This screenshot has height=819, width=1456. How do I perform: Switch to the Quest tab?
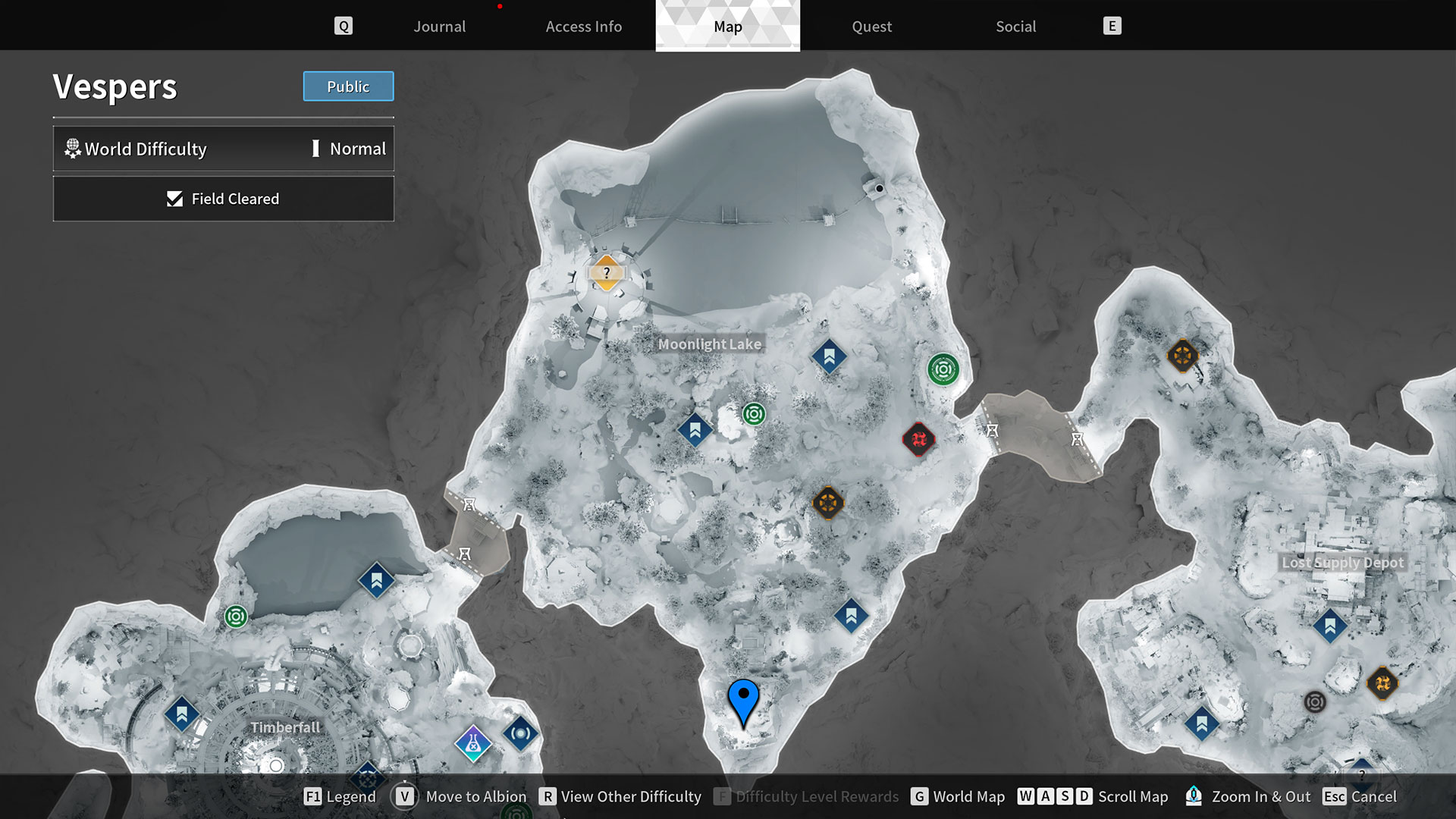coord(871,26)
